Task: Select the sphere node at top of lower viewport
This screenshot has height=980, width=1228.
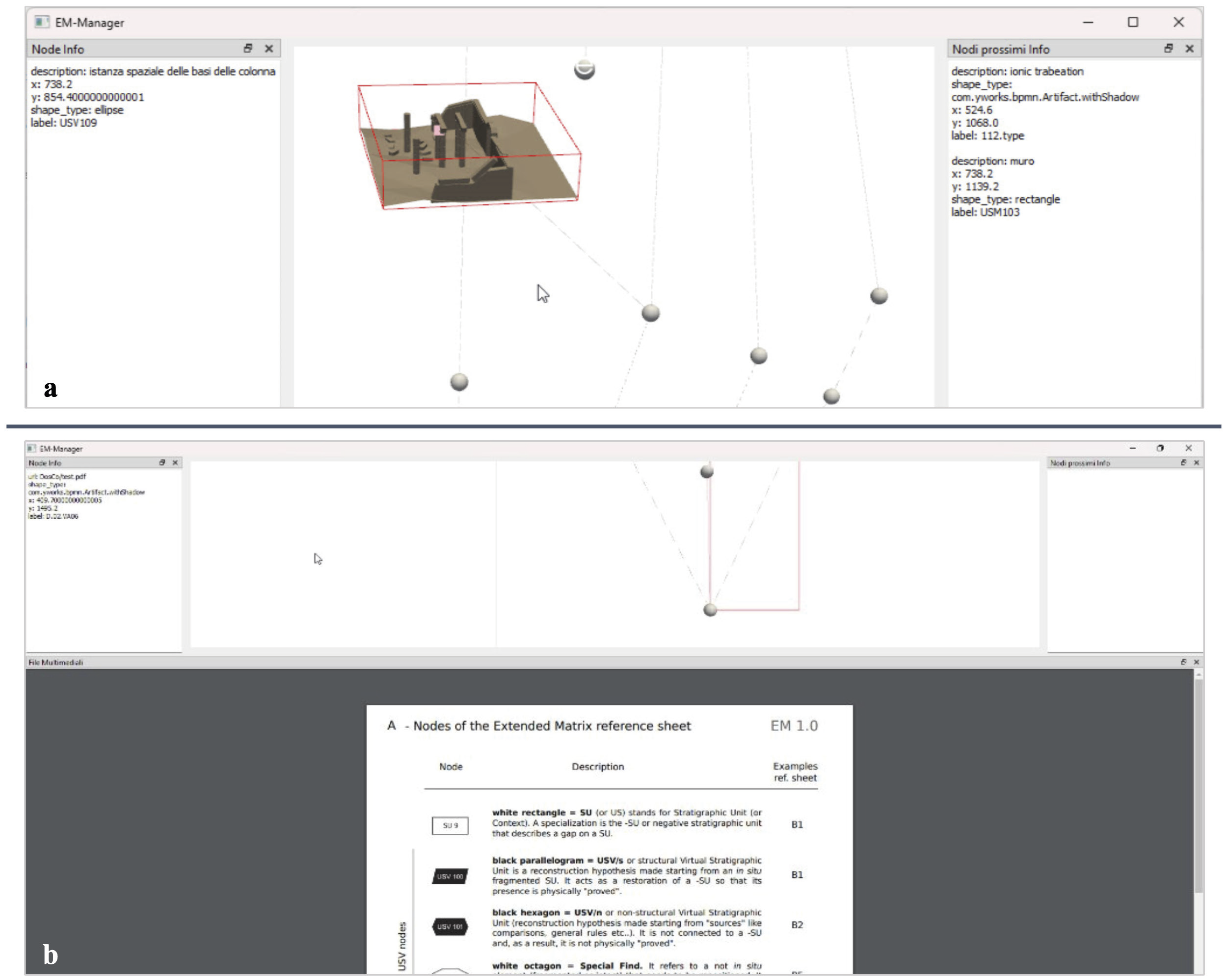Action: point(706,472)
